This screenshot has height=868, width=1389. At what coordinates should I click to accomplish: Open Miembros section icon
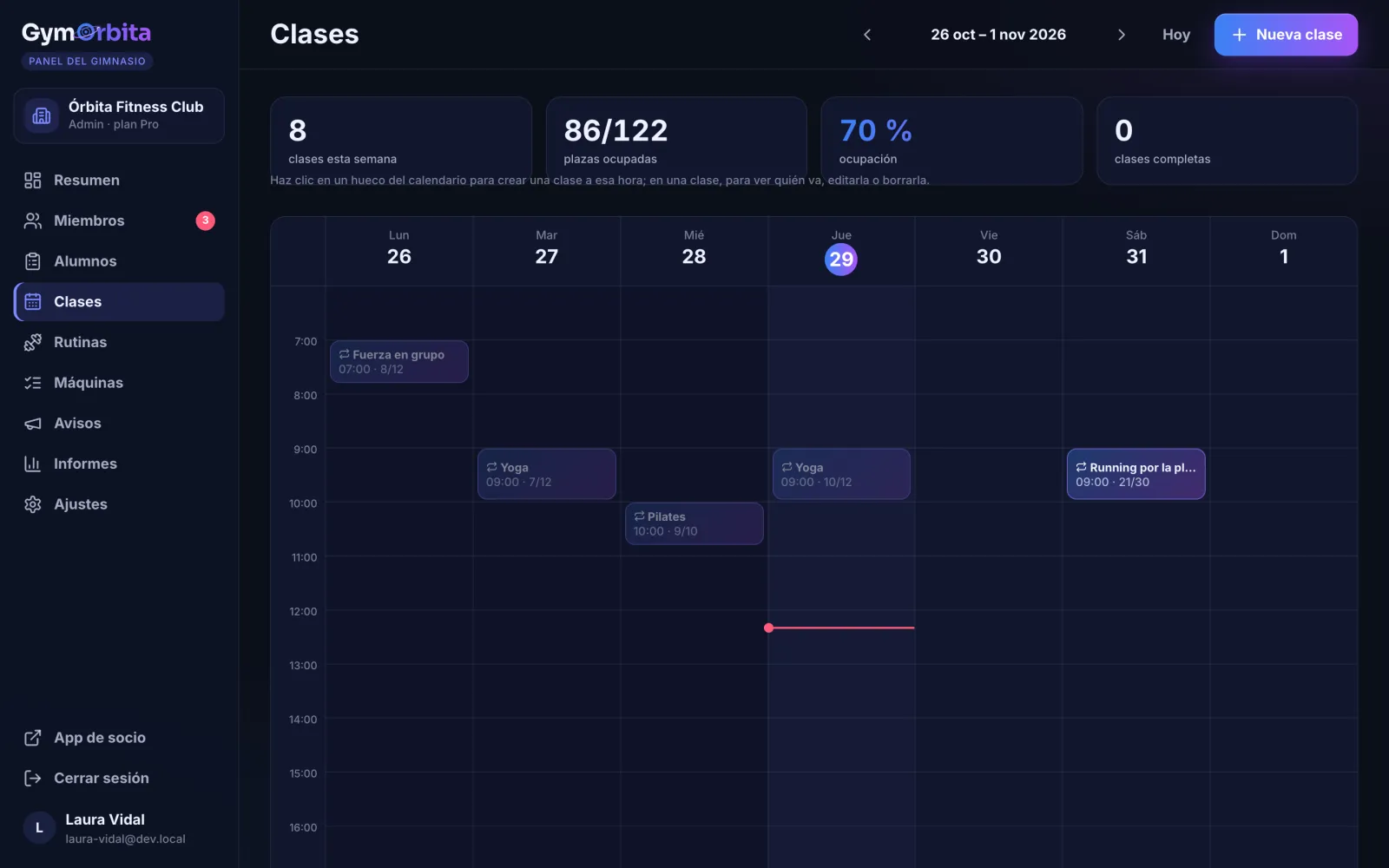(x=33, y=220)
